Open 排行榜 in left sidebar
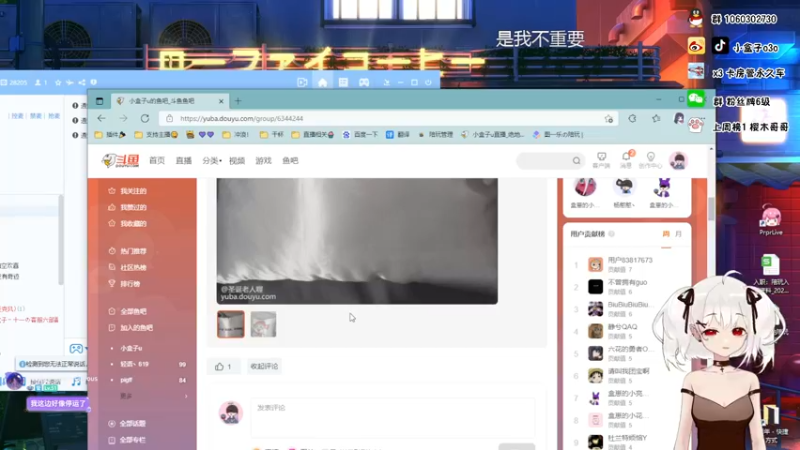 pos(124,284)
